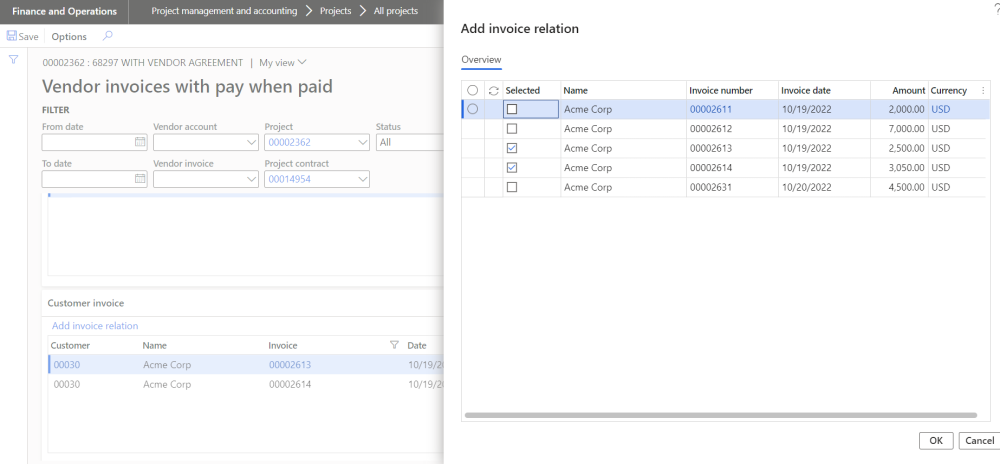Image resolution: width=1000 pixels, height=464 pixels.
Task: Click the Save disk icon
Action: pos(12,36)
